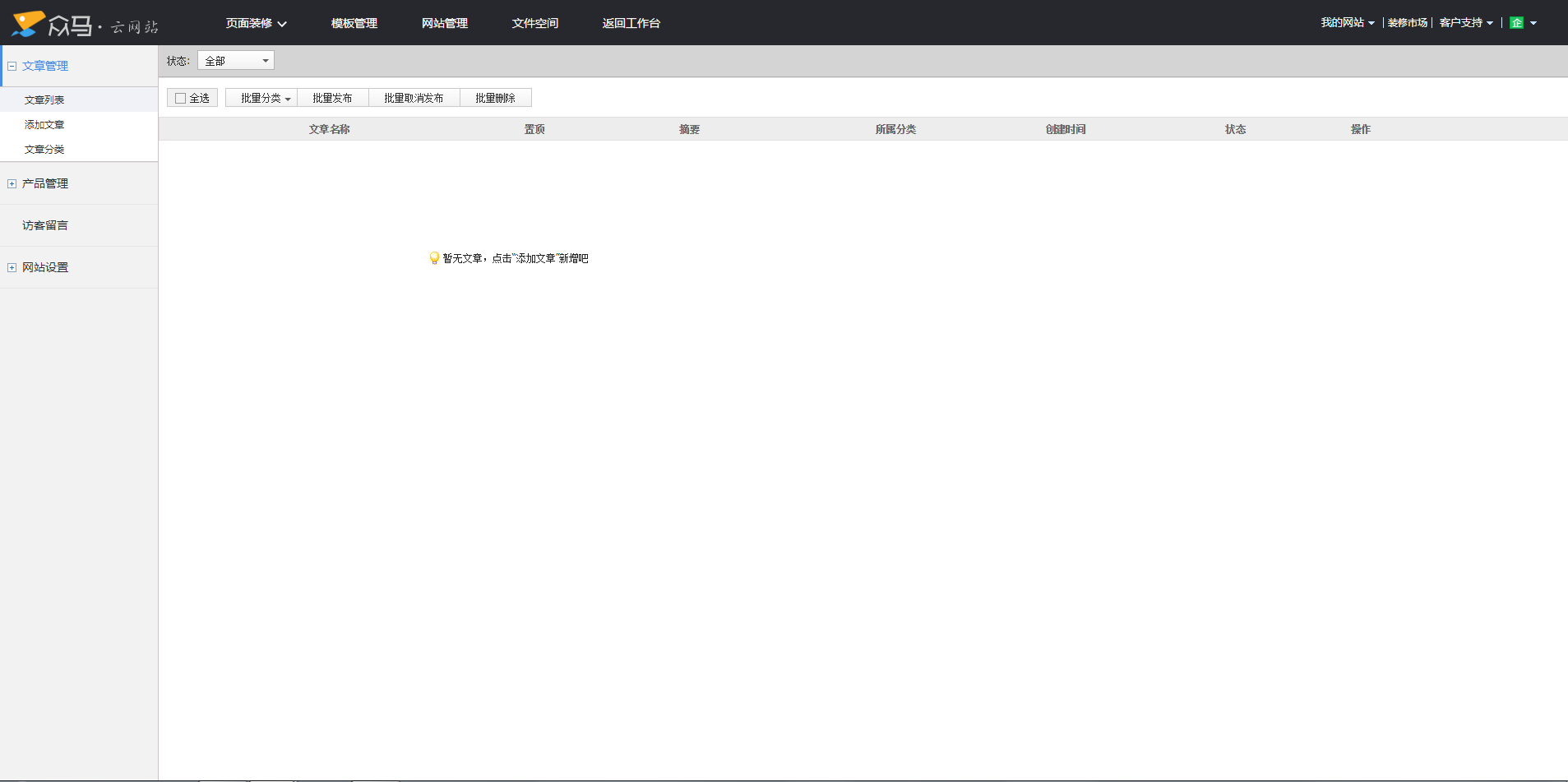Open the green enterprise account icon menu
The height and width of the screenshot is (782, 1568).
(1523, 23)
